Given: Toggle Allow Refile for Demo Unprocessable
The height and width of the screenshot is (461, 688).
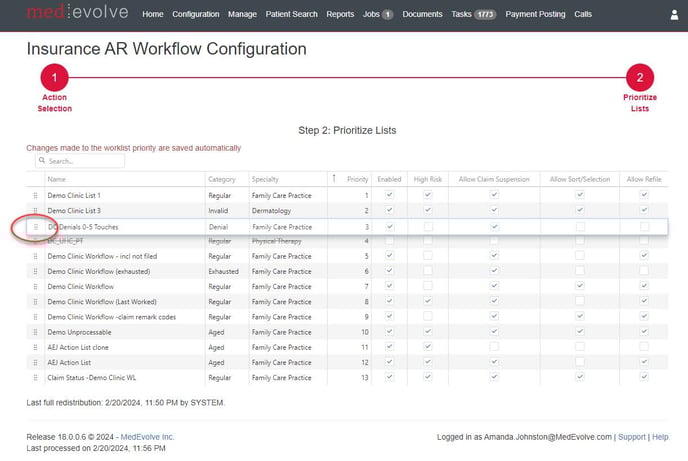Looking at the screenshot, I should 644,331.
